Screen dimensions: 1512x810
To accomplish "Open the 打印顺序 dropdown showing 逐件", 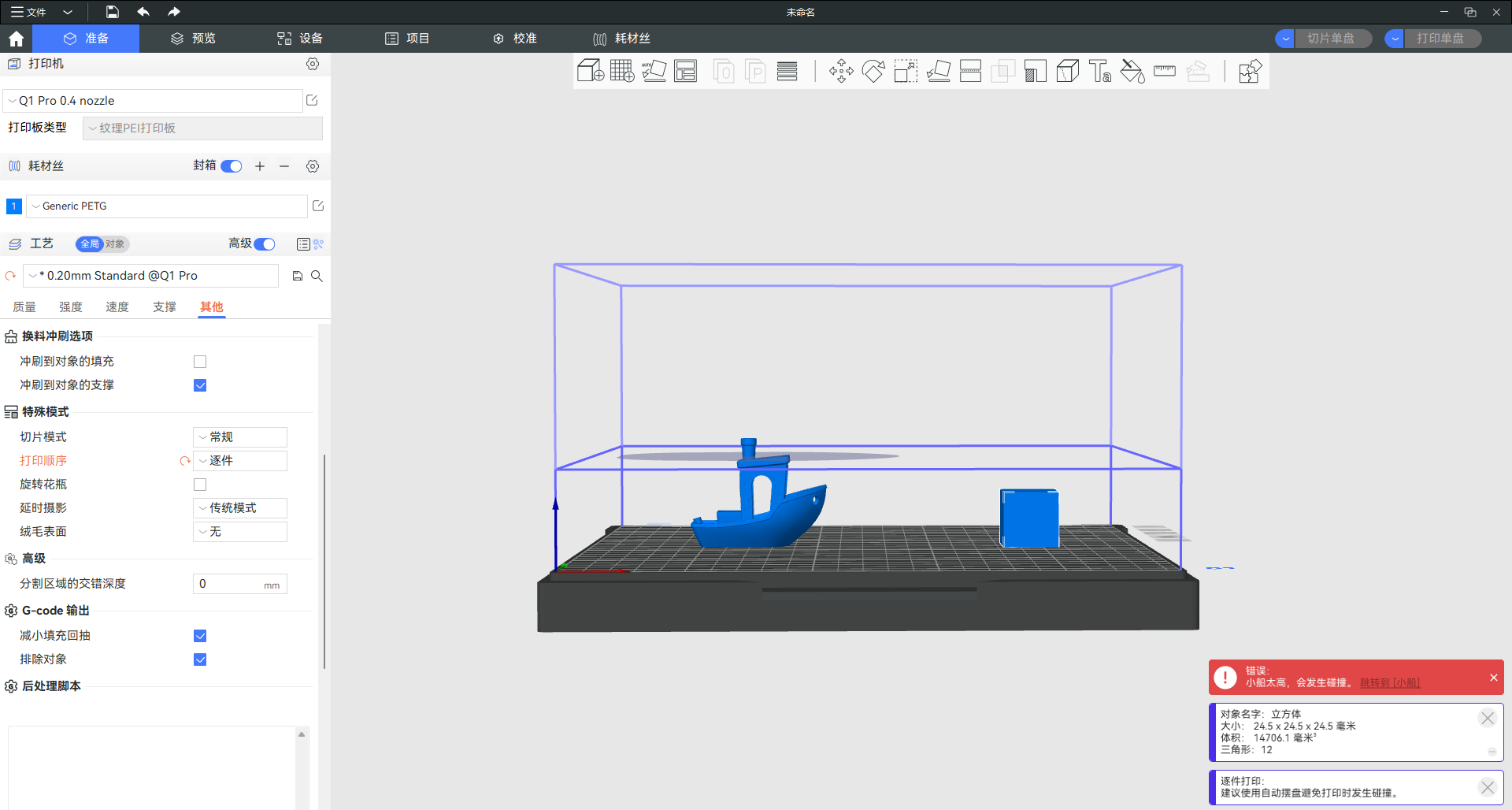I will 240,461.
